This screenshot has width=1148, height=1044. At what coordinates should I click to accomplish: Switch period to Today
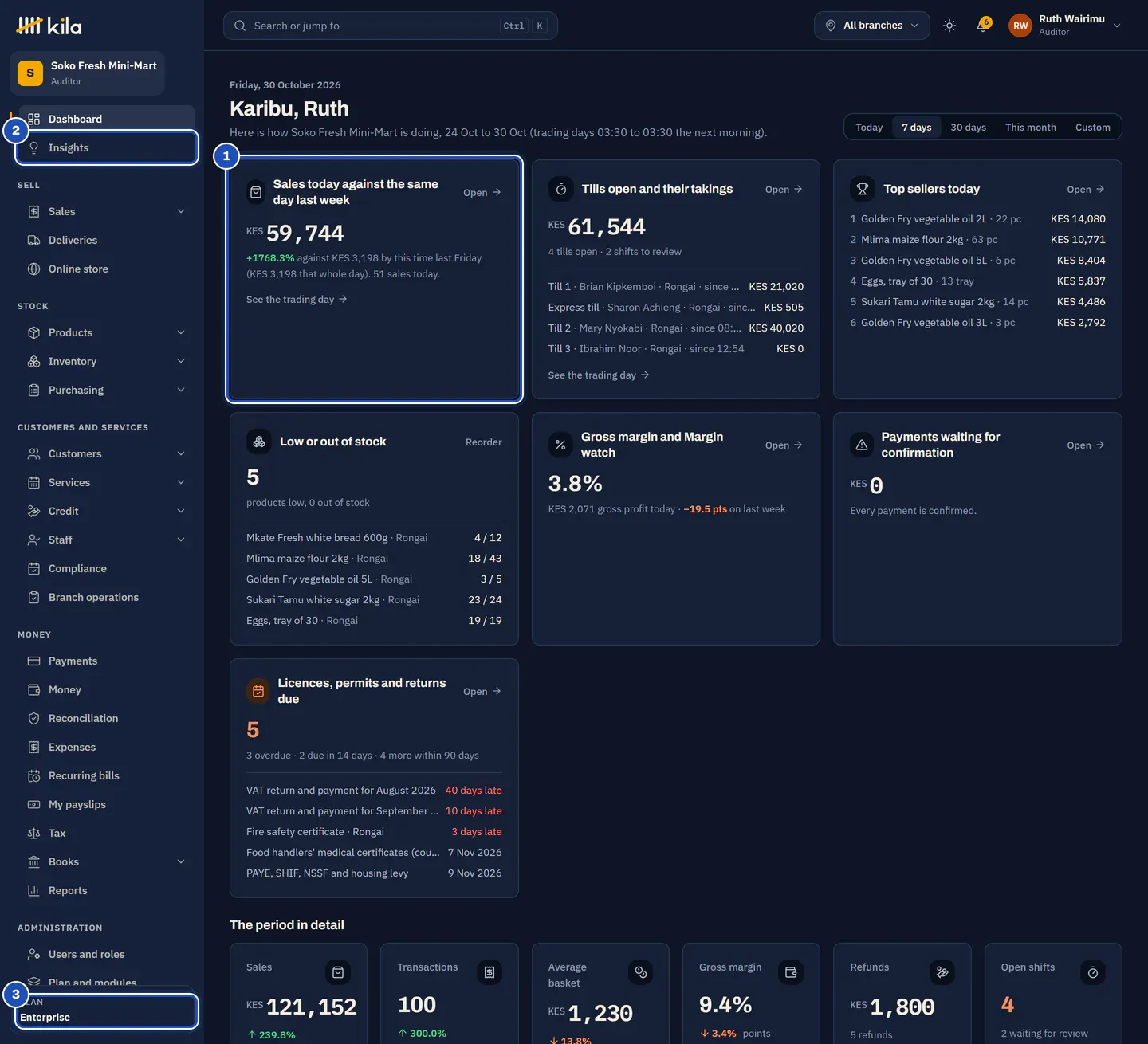point(869,127)
